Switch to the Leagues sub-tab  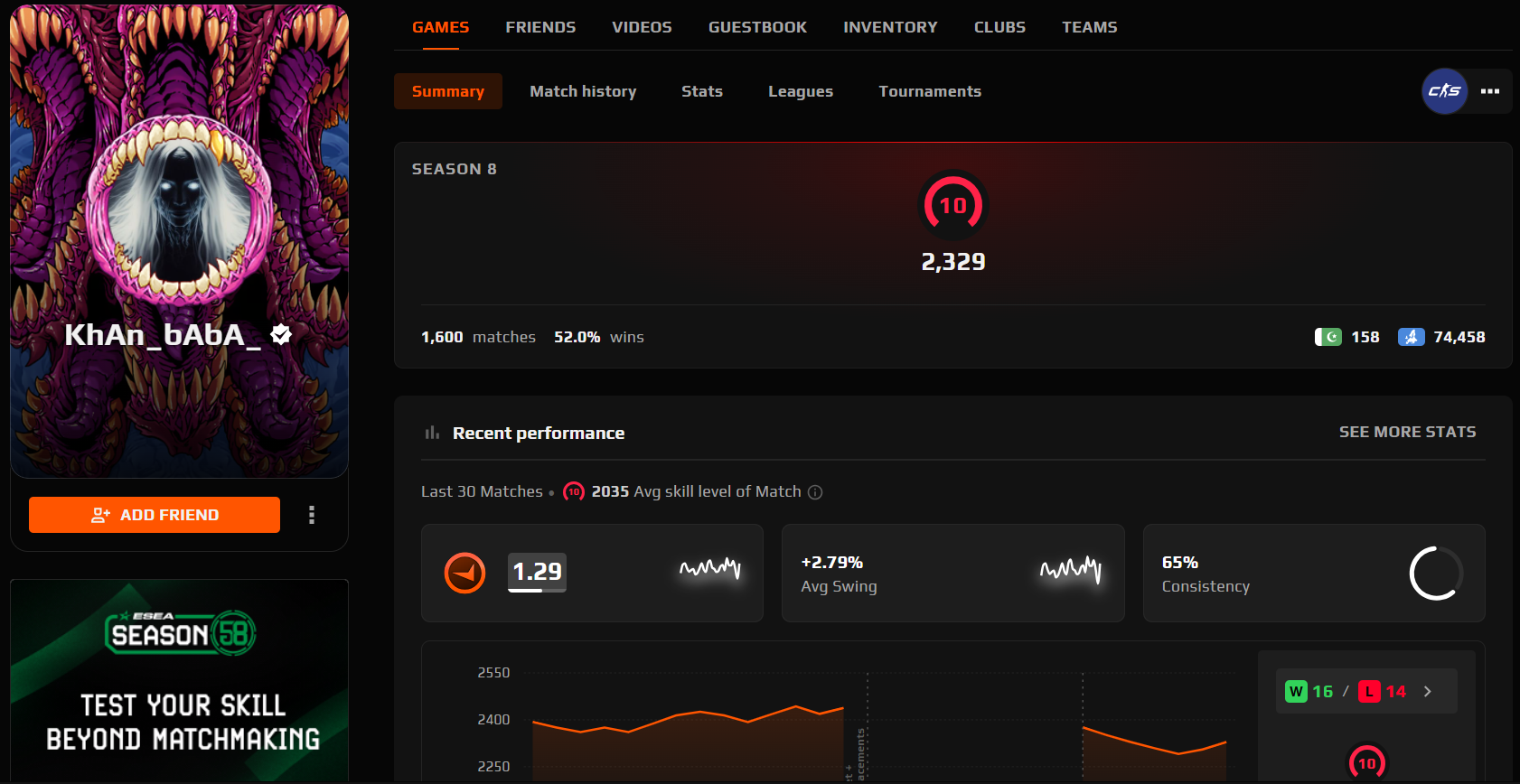801,91
